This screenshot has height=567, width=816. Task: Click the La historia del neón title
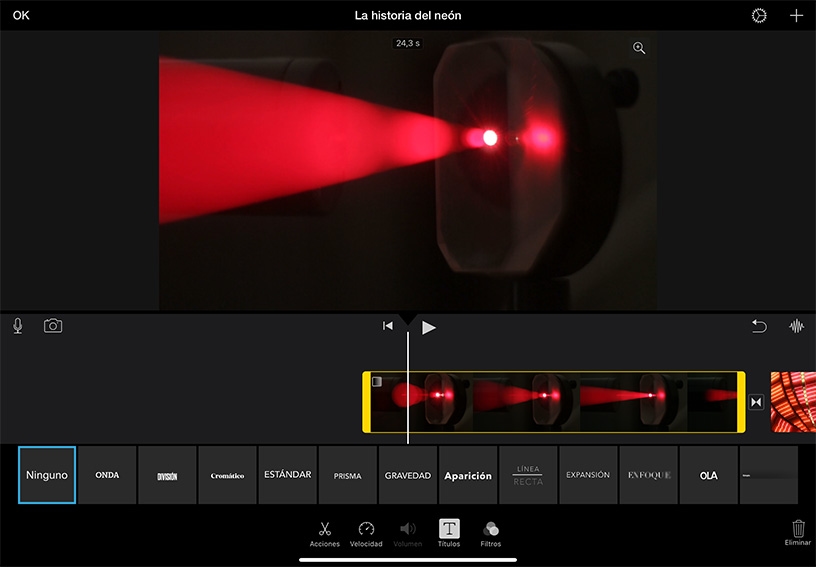408,16
